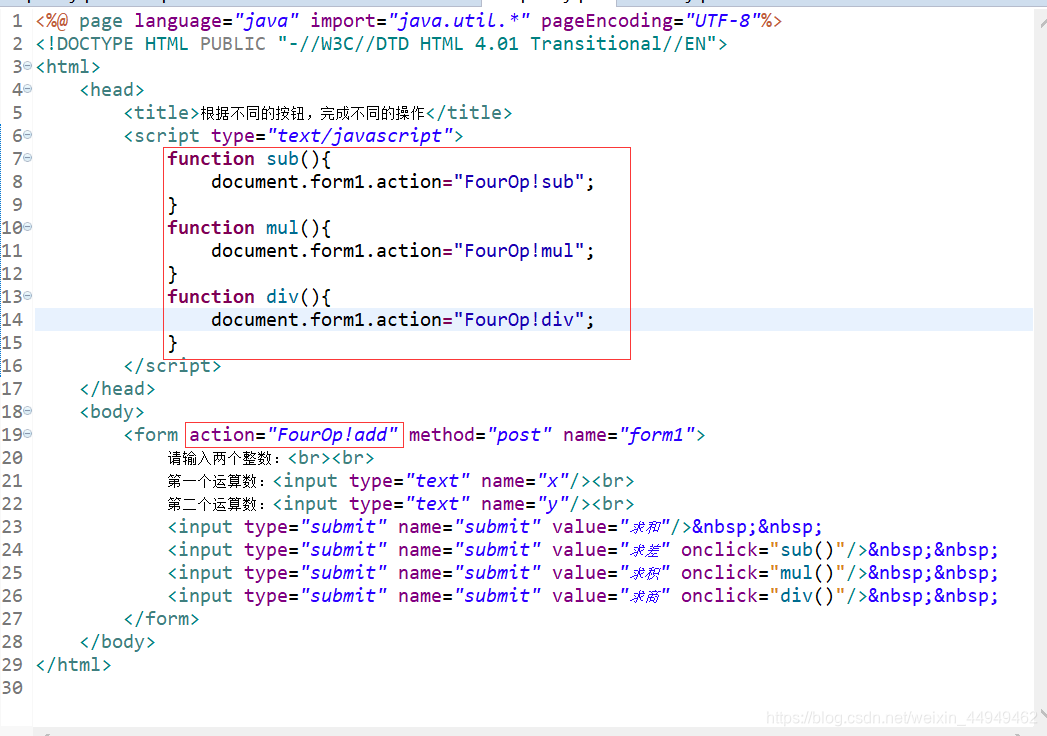The height and width of the screenshot is (736, 1047).
Task: Click the 第一个运算数 label text
Action: (x=215, y=481)
